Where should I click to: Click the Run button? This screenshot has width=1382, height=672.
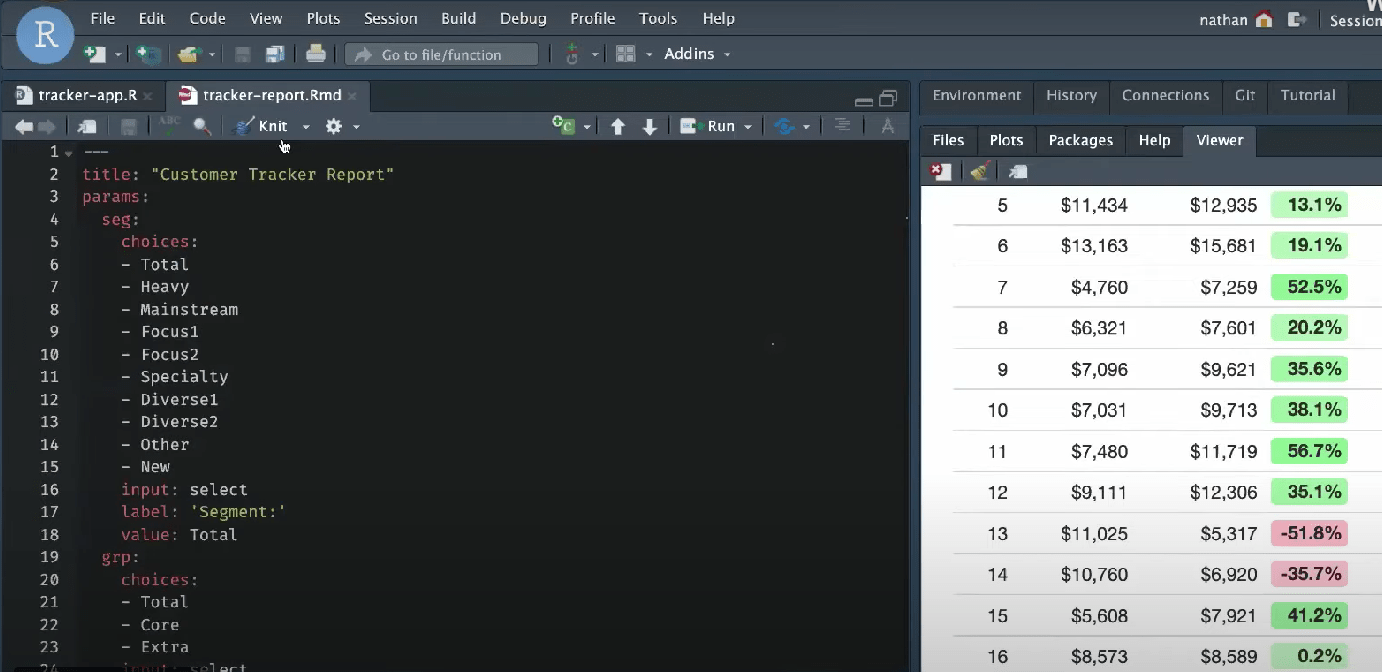pos(708,126)
